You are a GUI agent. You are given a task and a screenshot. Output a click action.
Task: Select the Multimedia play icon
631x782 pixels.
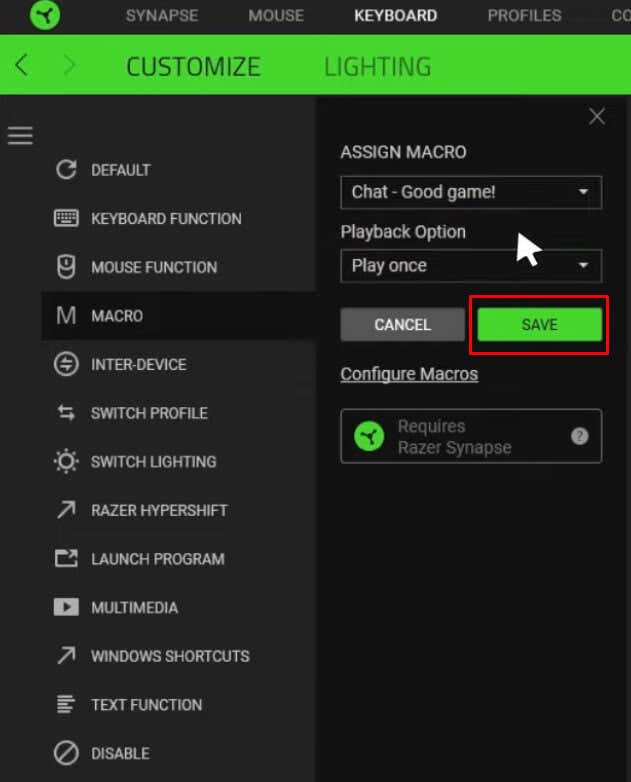[66, 607]
